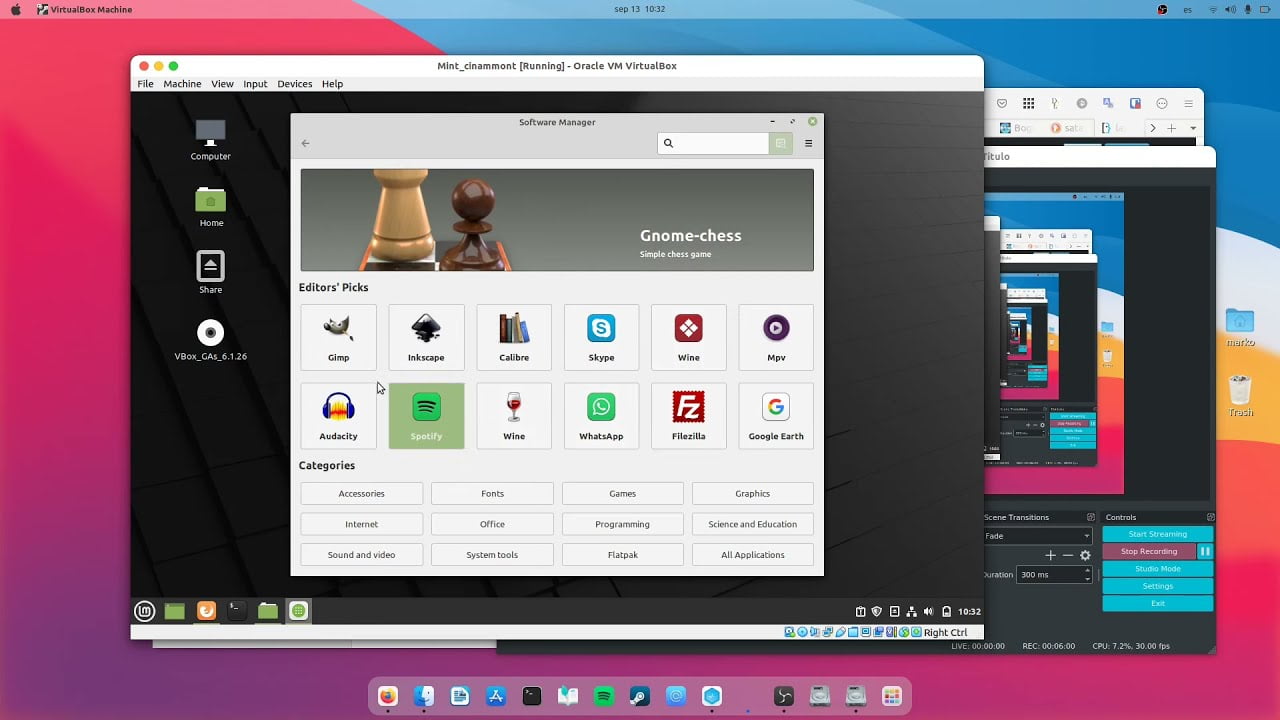This screenshot has width=1280, height=720.
Task: Click the Software Manager search field
Action: click(712, 143)
